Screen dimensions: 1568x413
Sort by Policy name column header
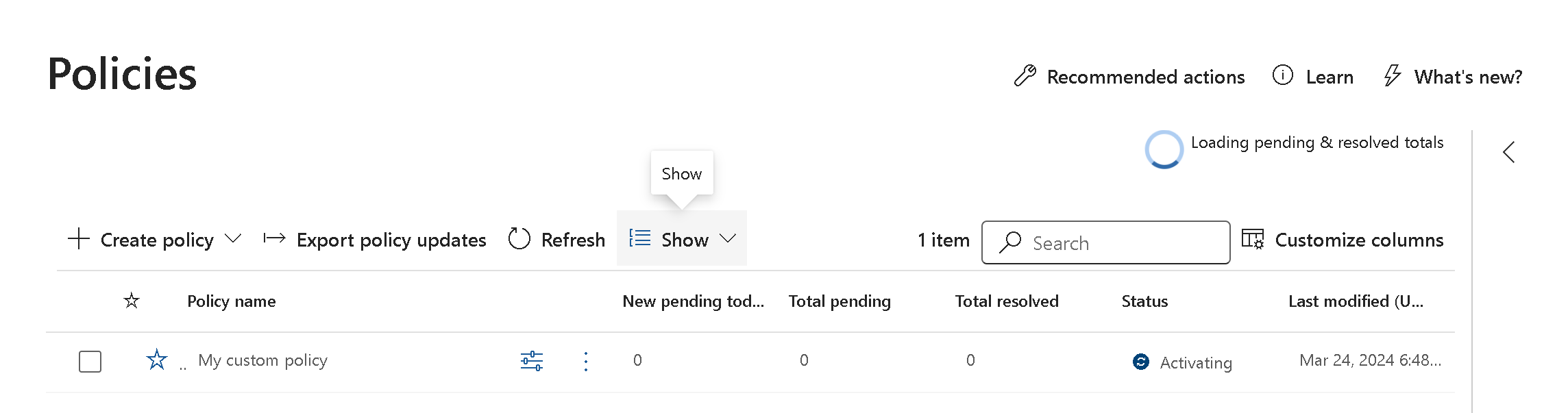[x=231, y=301]
